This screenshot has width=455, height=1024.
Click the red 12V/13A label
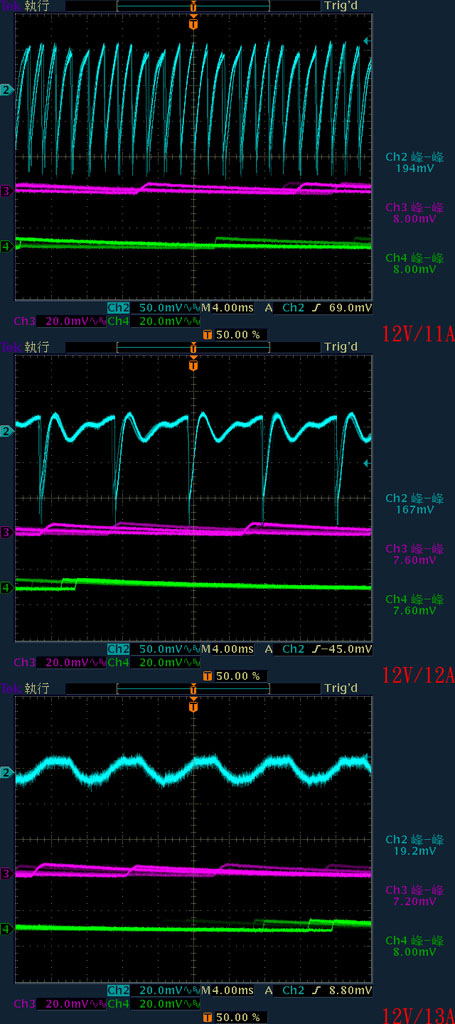click(x=418, y=1016)
